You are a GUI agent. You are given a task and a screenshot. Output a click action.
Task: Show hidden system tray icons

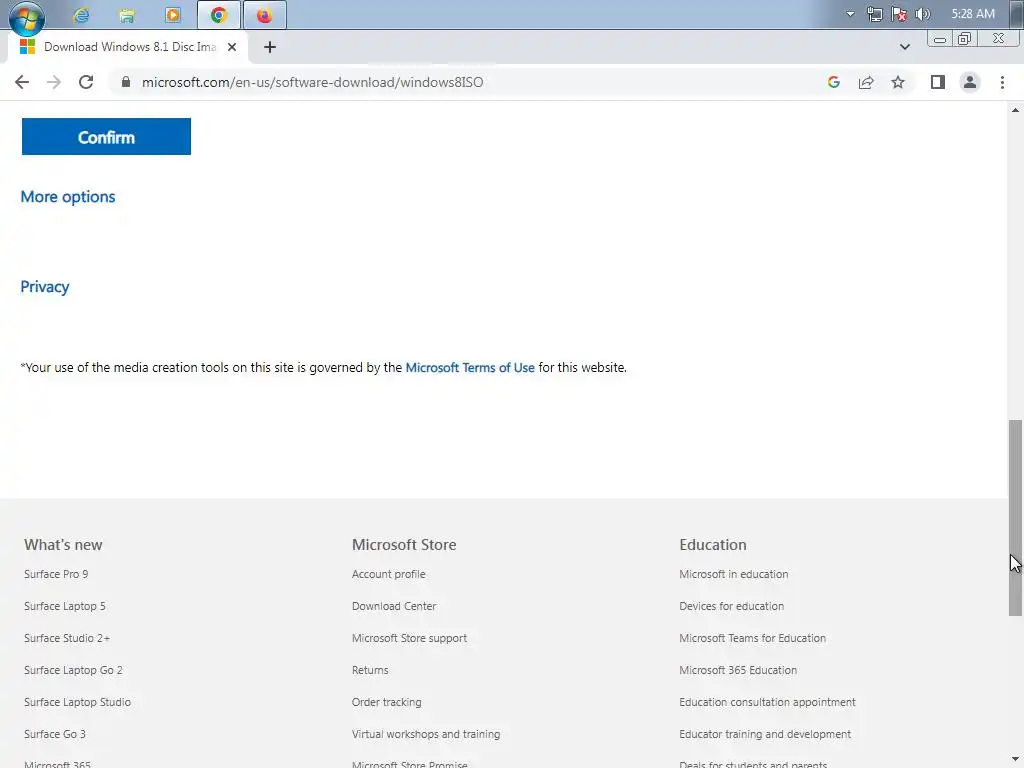point(850,14)
